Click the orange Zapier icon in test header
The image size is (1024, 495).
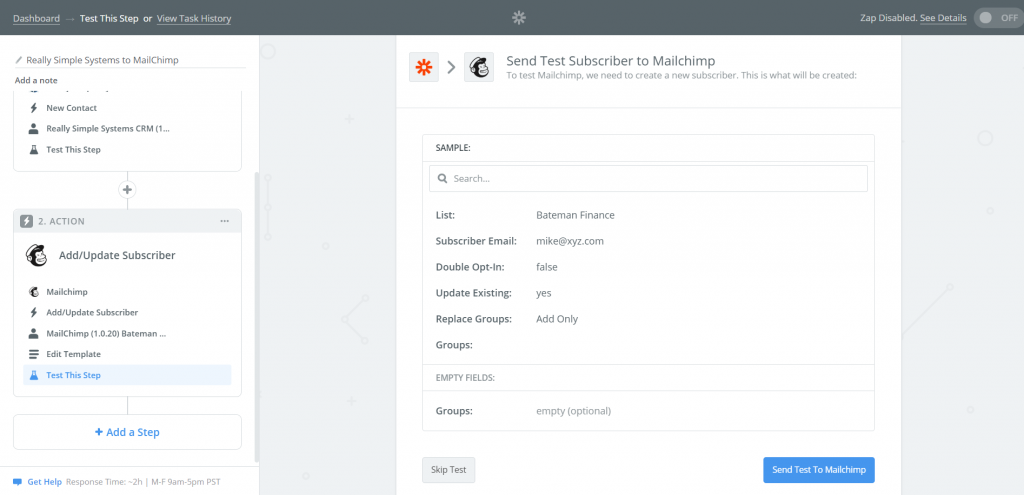(x=424, y=67)
